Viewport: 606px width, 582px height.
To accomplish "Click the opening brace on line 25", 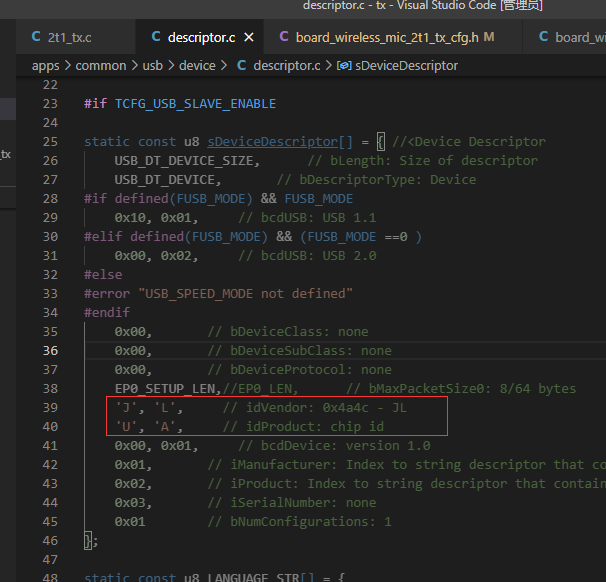I will [381, 142].
